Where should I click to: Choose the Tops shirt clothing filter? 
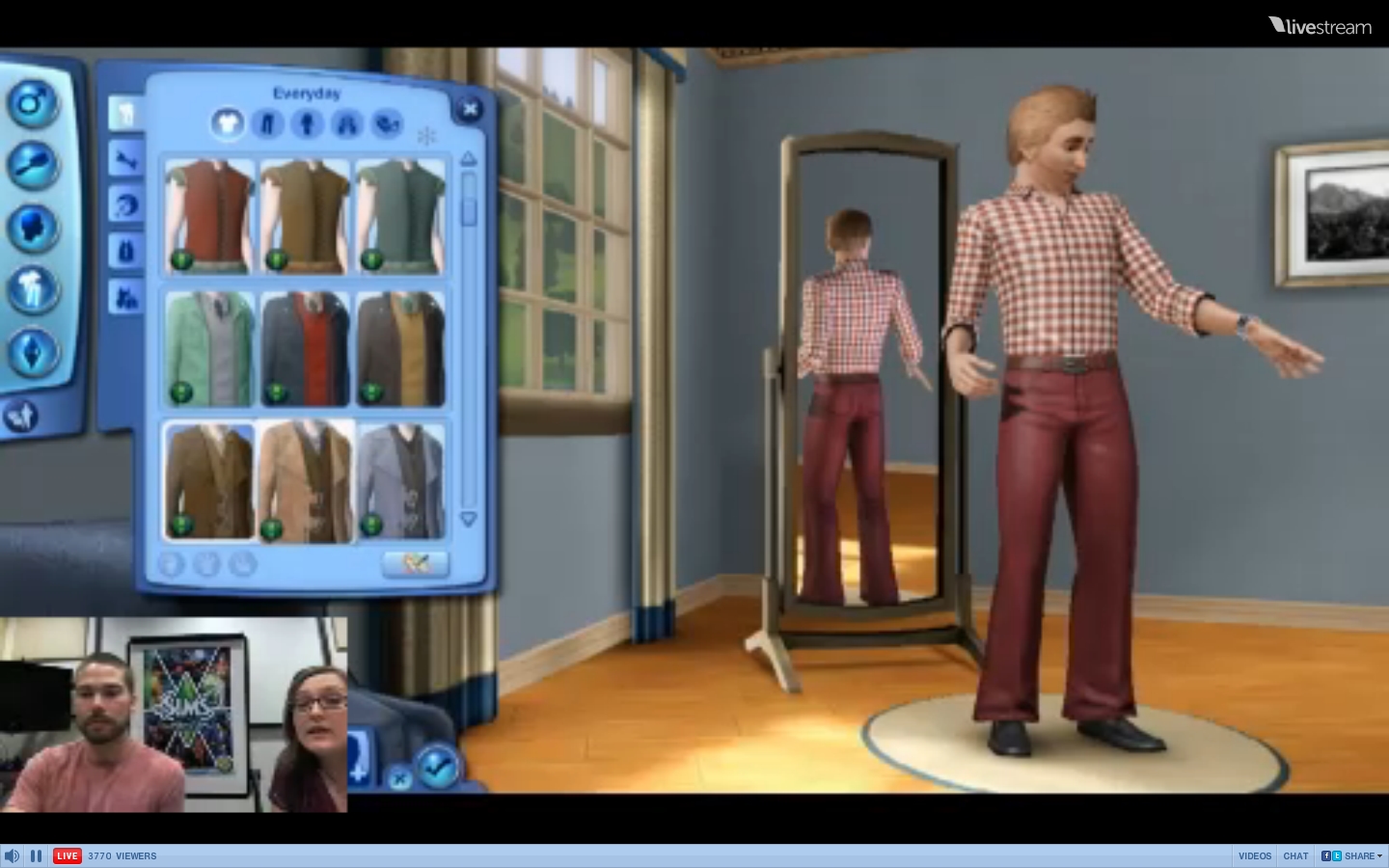point(228,123)
